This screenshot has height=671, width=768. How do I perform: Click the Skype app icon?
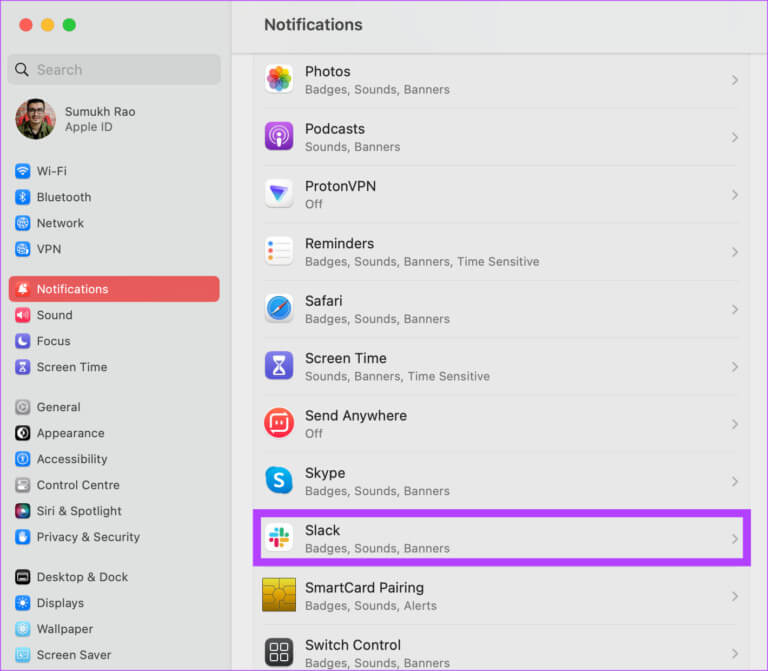coord(279,480)
